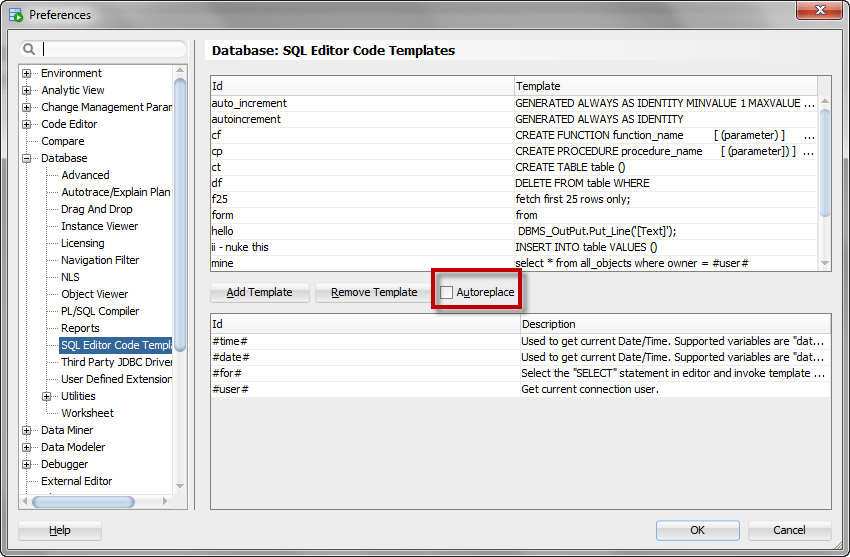Screen dimensions: 850x557
Task: Open Object Viewer preferences
Action: click(x=94, y=294)
